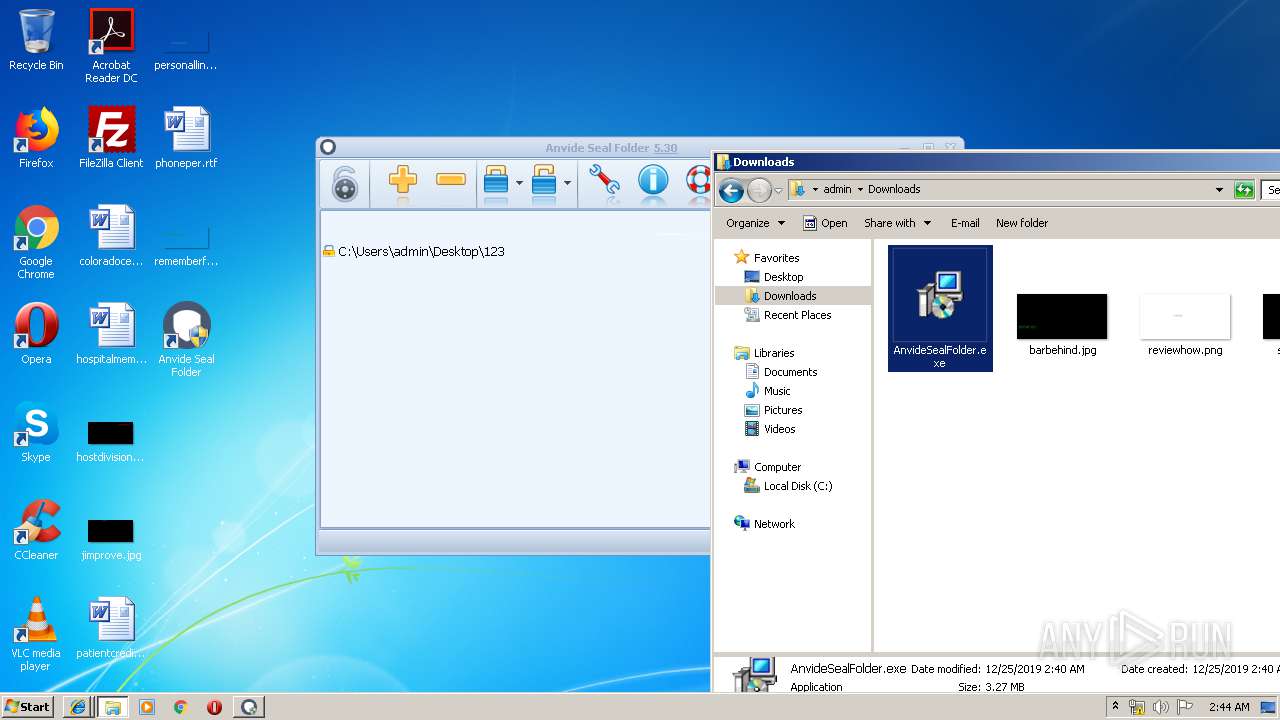Launch Internet Explorer from taskbar
1280x720 pixels.
78,707
